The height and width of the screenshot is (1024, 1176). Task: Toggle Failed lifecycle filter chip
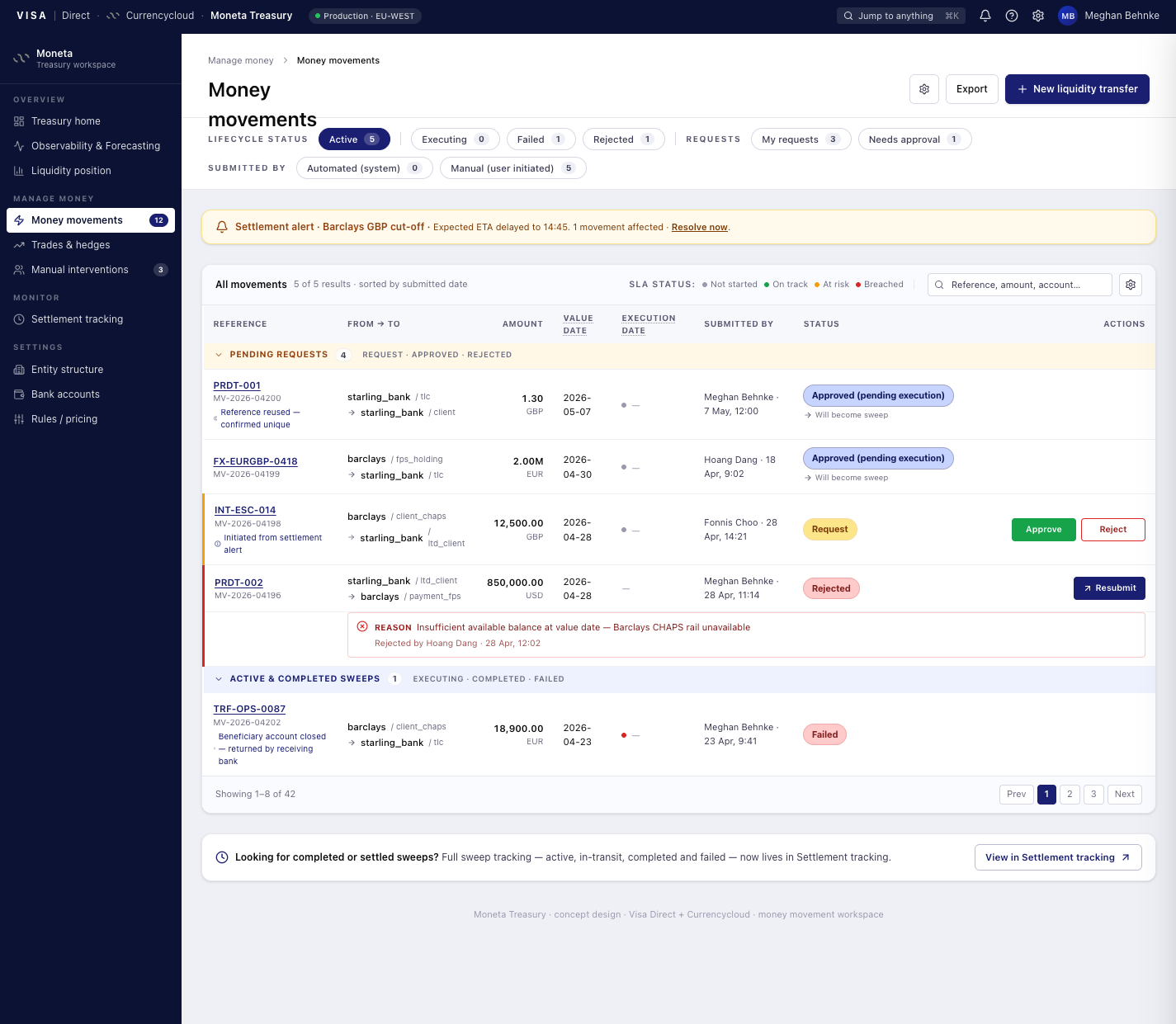[x=541, y=139]
